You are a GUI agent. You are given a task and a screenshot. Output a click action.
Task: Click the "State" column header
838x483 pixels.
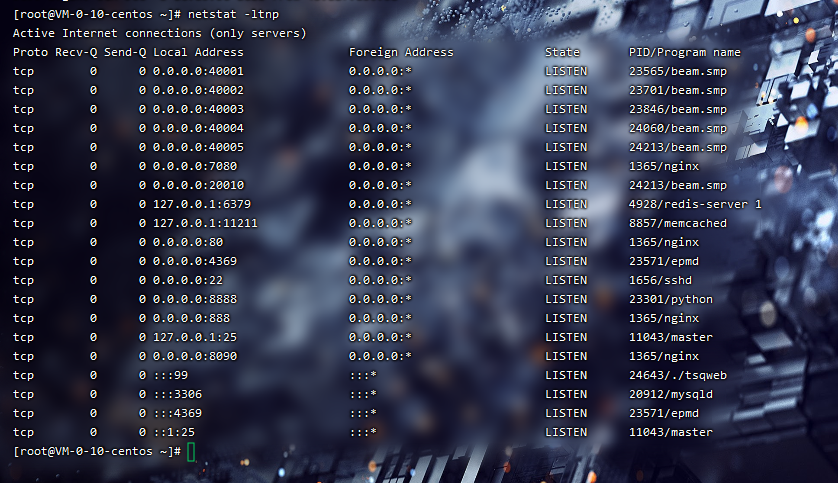[562, 52]
